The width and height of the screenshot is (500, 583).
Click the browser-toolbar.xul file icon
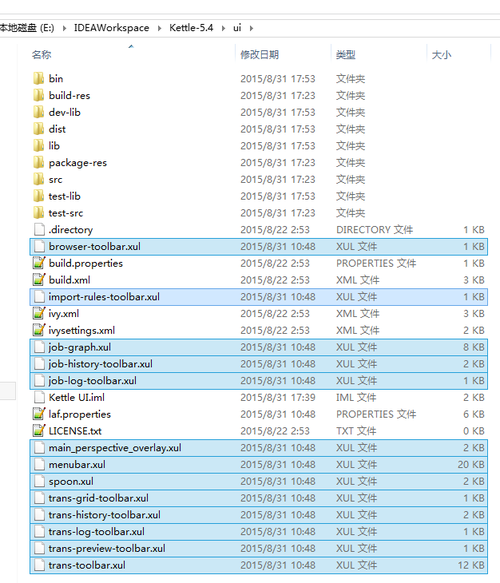(39, 247)
